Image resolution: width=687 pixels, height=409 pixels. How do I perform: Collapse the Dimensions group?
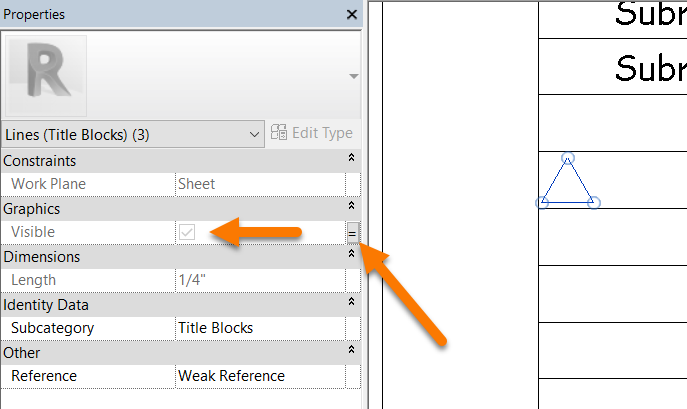coord(351,256)
